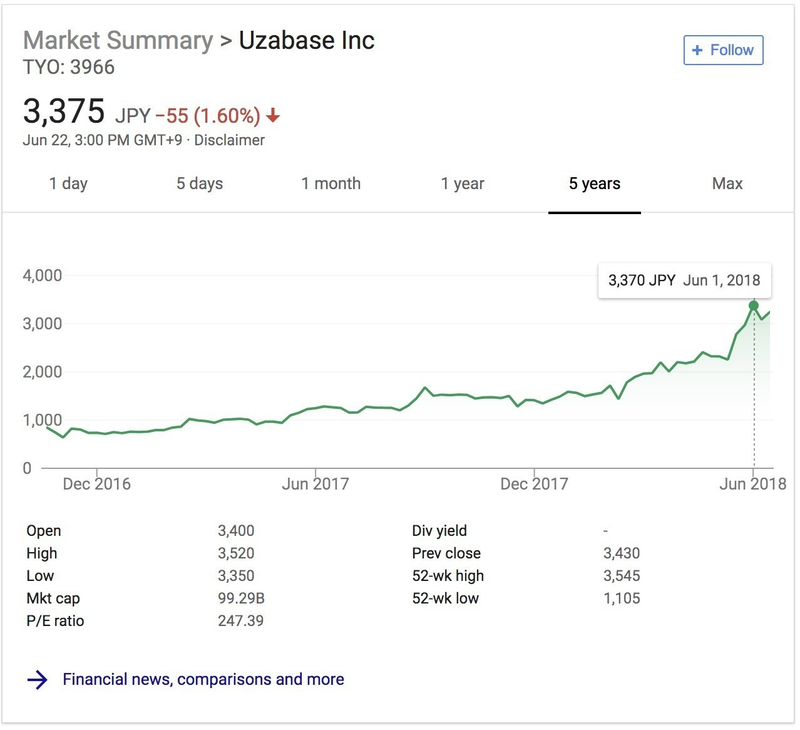Show the 1 month chart tab
Viewport: 800px width, 730px height.
pos(331,183)
